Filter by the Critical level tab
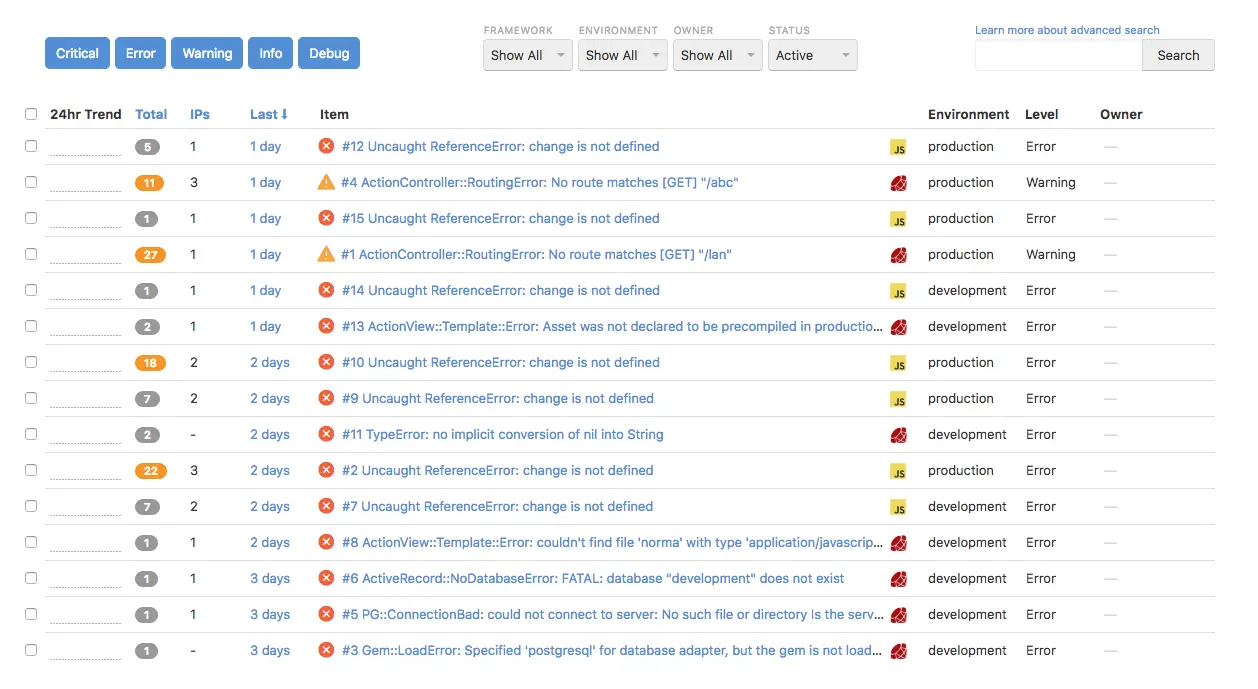The width and height of the screenshot is (1258, 689). click(77, 54)
